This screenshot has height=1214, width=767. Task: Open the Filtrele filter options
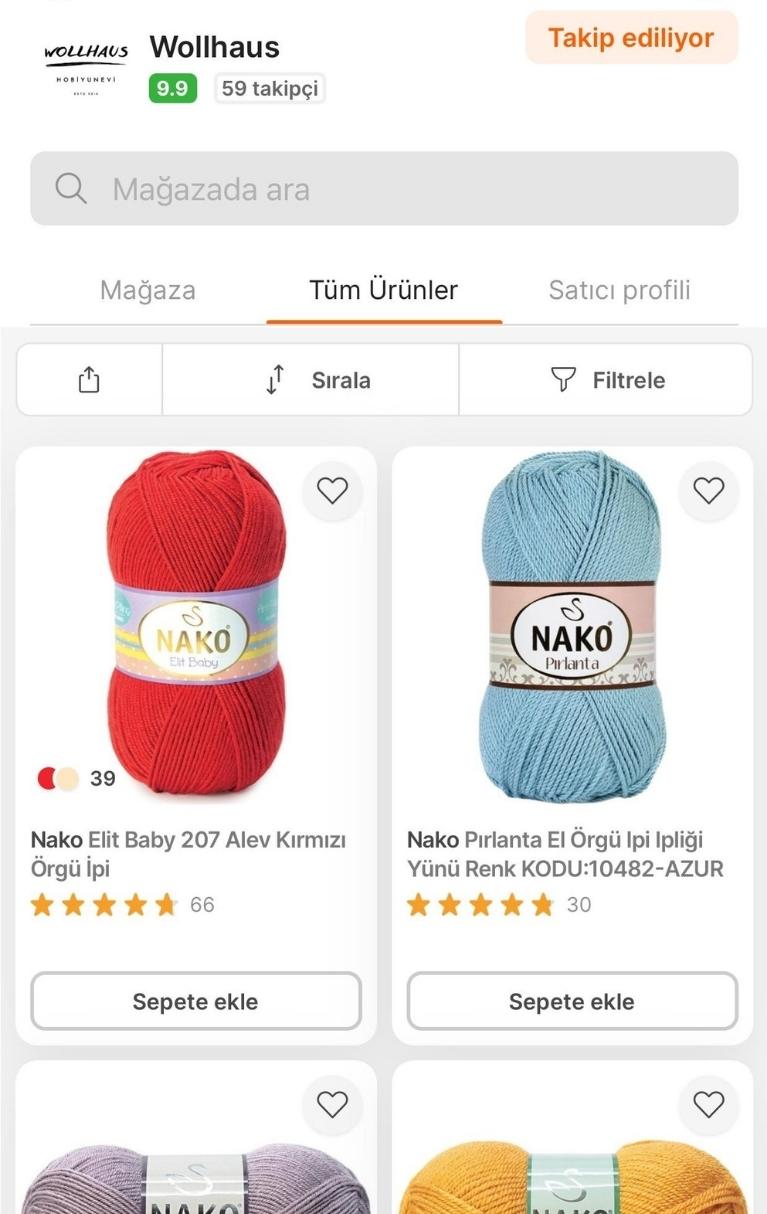[606, 380]
